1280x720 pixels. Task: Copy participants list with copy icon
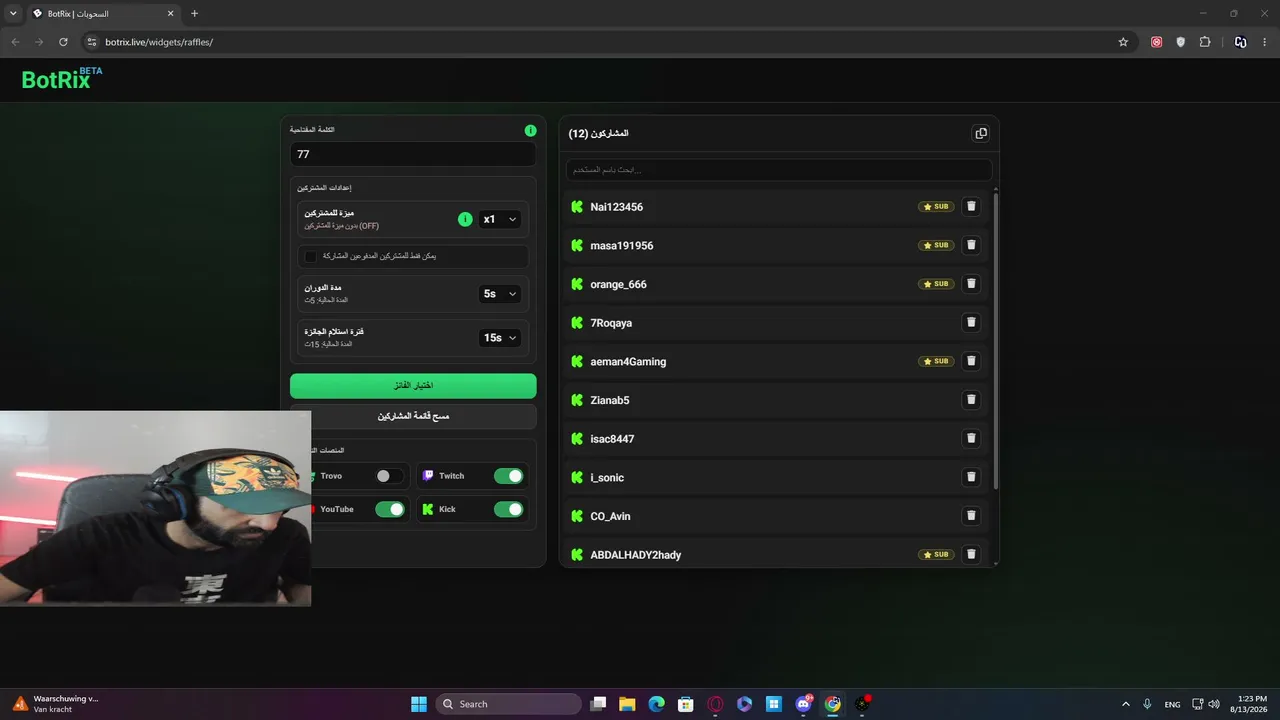click(x=981, y=133)
